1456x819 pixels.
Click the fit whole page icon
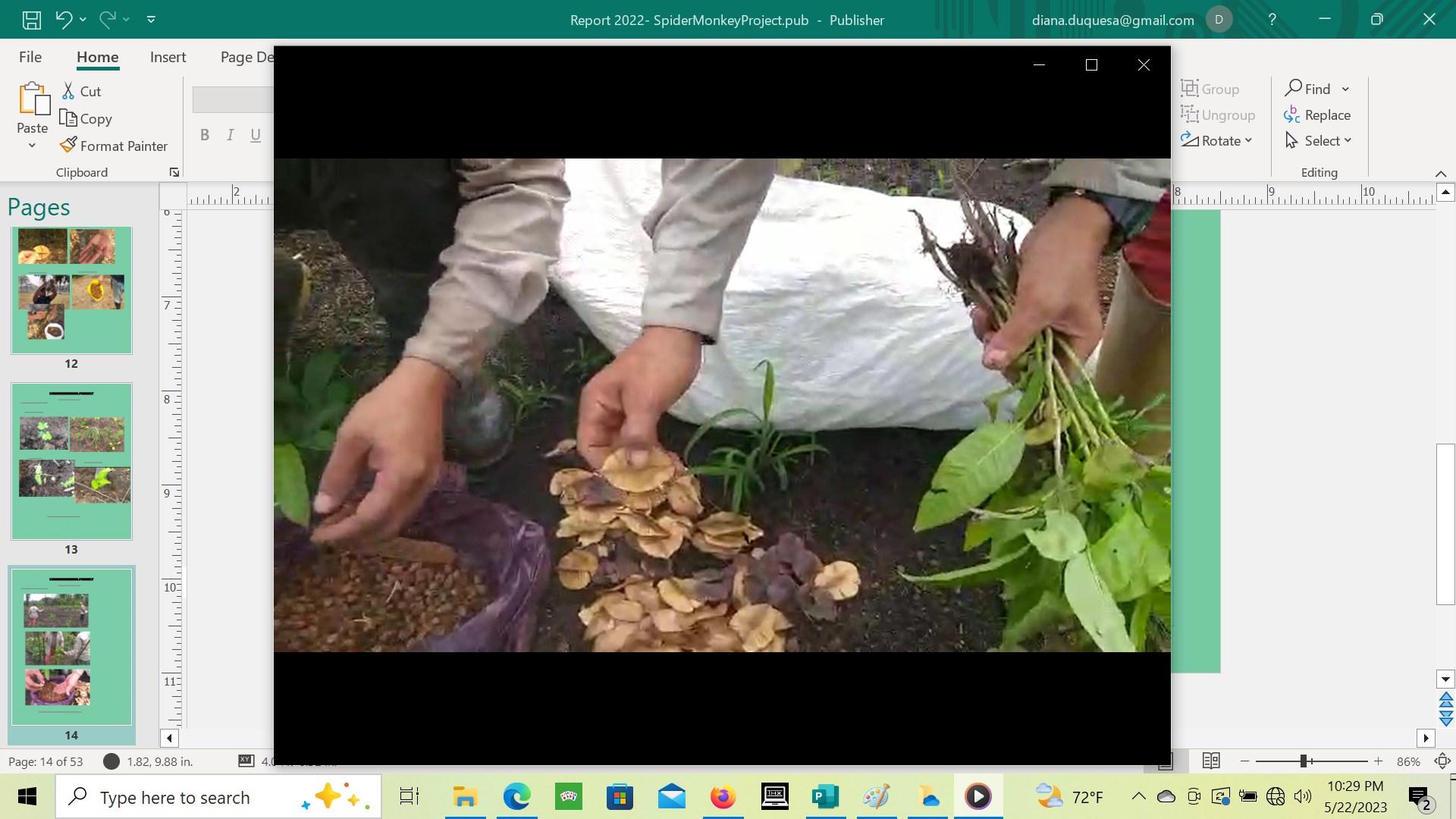pyautogui.click(x=1442, y=761)
